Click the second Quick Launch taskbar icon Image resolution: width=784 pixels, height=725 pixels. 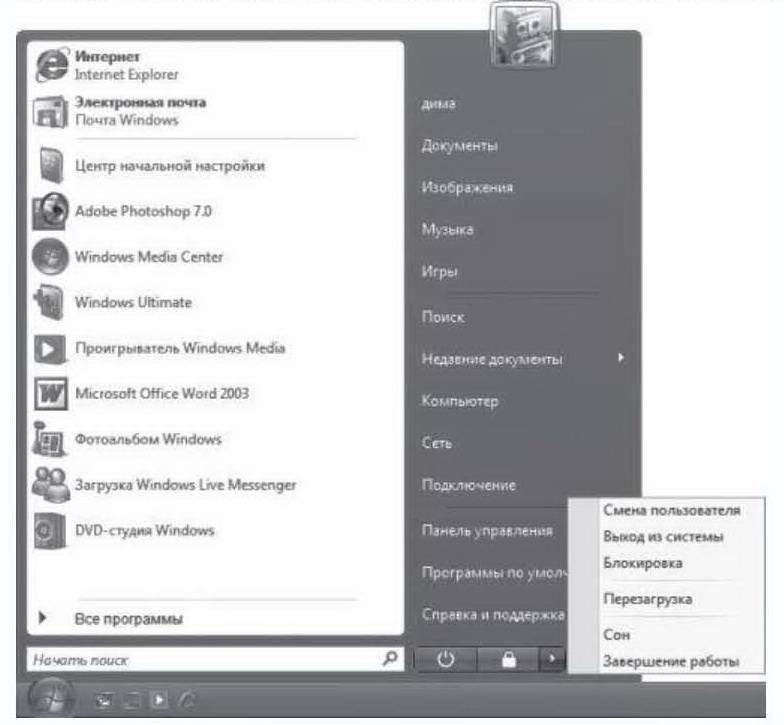pos(132,700)
